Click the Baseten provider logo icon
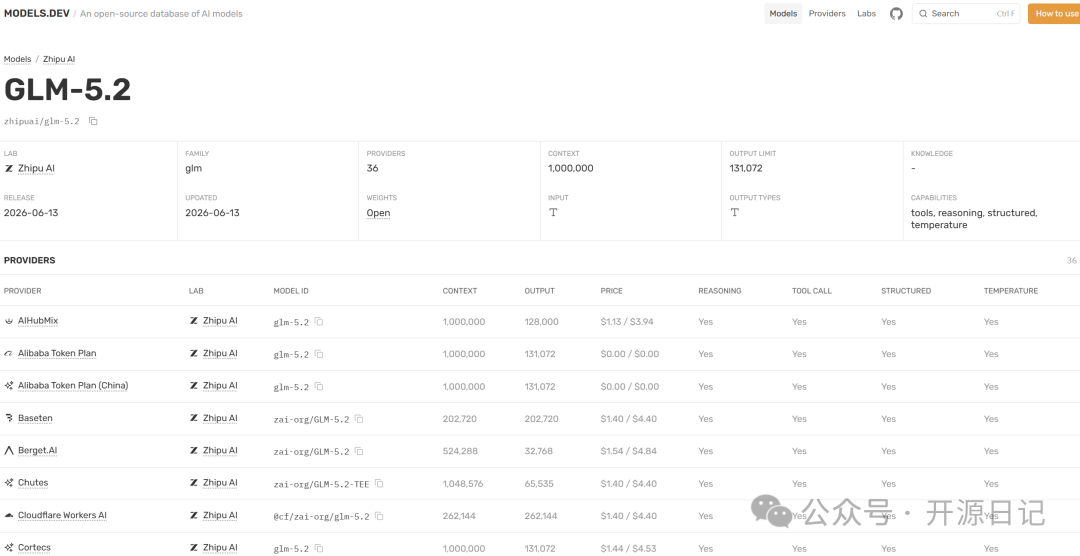The image size is (1080, 556). 9,418
